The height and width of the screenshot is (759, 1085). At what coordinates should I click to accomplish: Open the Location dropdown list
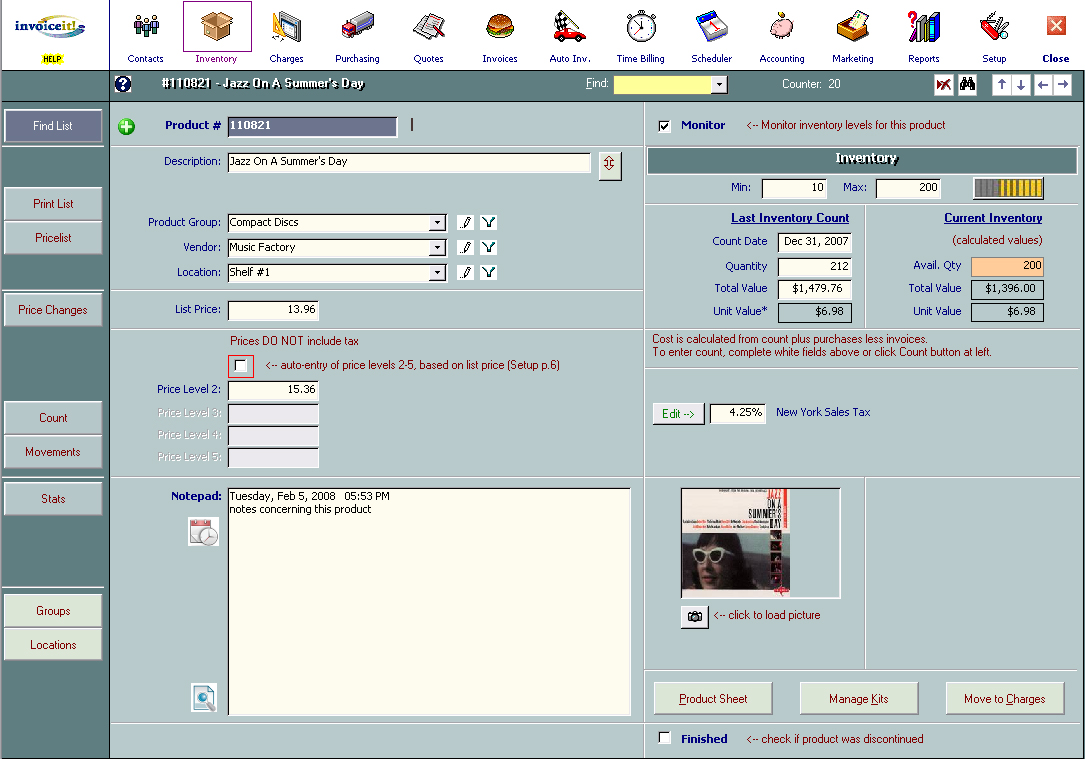pos(437,273)
